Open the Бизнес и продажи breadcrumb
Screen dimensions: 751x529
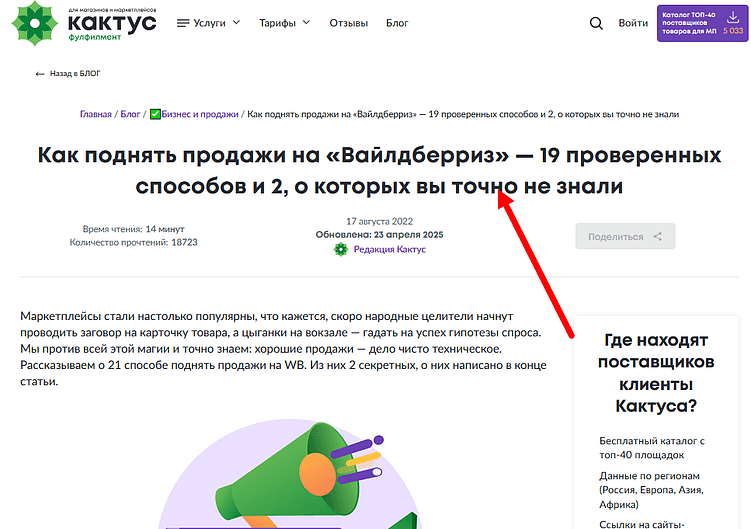tap(200, 114)
